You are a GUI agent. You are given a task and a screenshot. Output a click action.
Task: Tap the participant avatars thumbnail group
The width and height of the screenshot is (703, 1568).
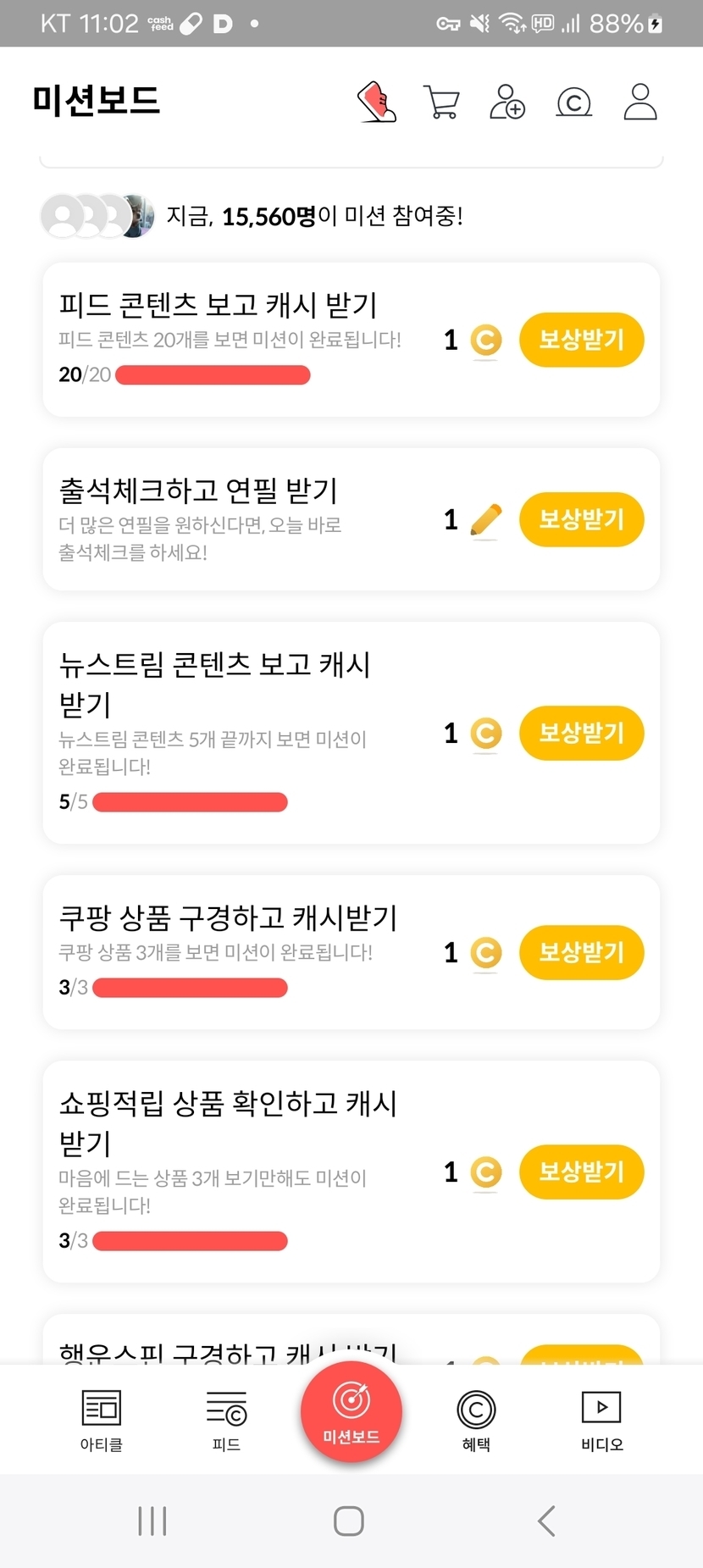[x=97, y=216]
